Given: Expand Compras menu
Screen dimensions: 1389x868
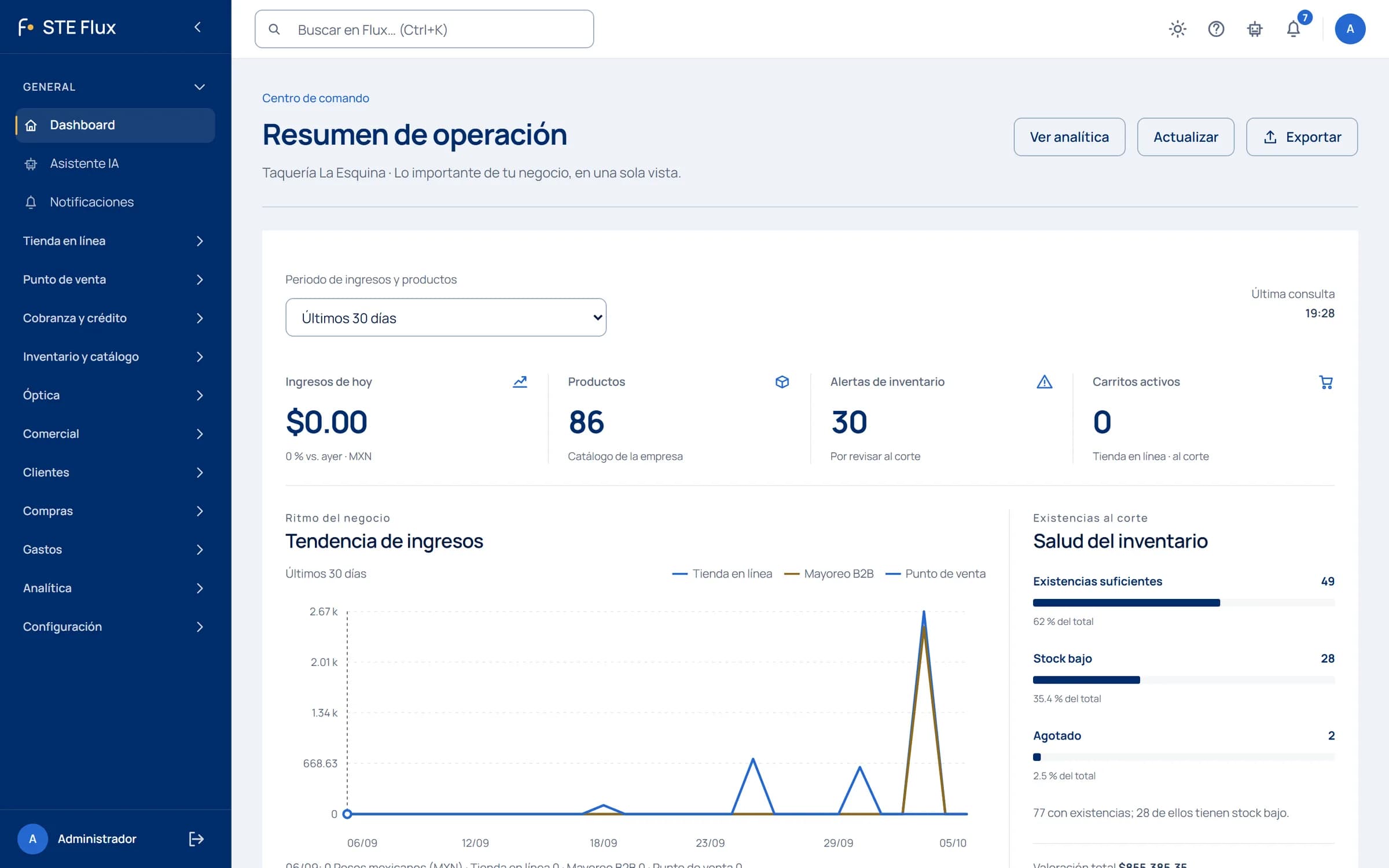Looking at the screenshot, I should click(116, 511).
